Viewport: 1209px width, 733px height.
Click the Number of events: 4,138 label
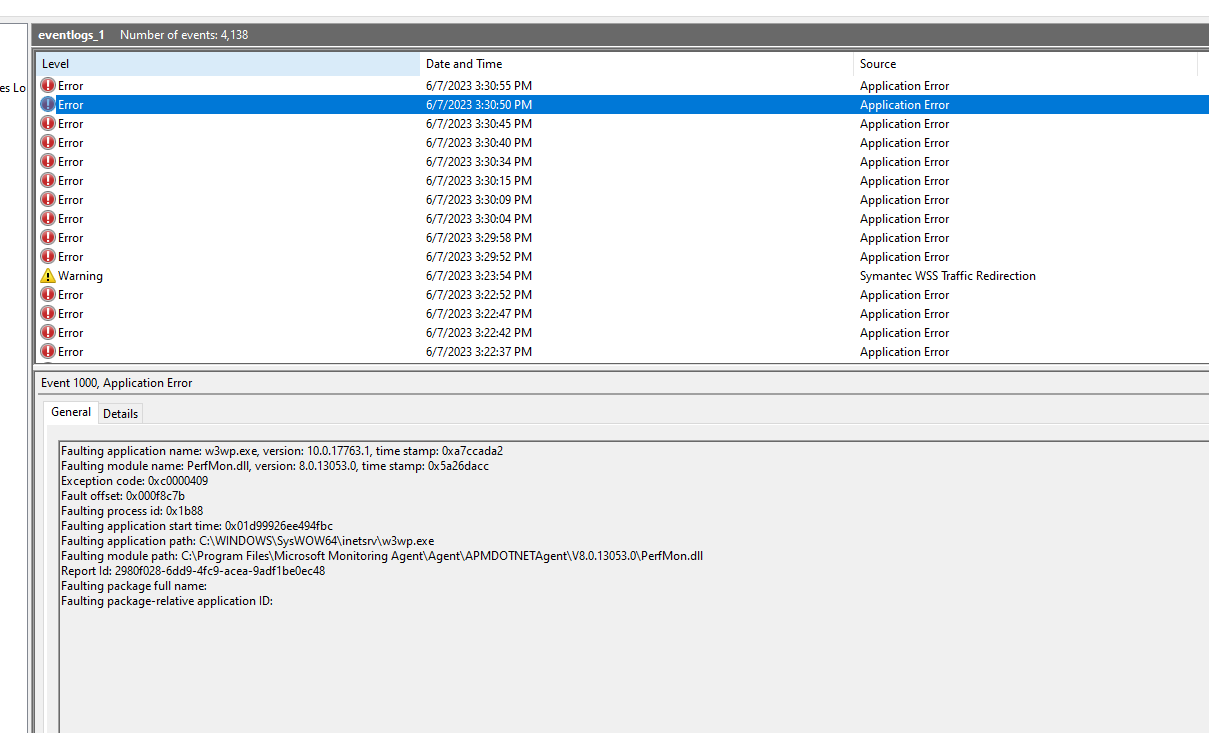coord(184,35)
